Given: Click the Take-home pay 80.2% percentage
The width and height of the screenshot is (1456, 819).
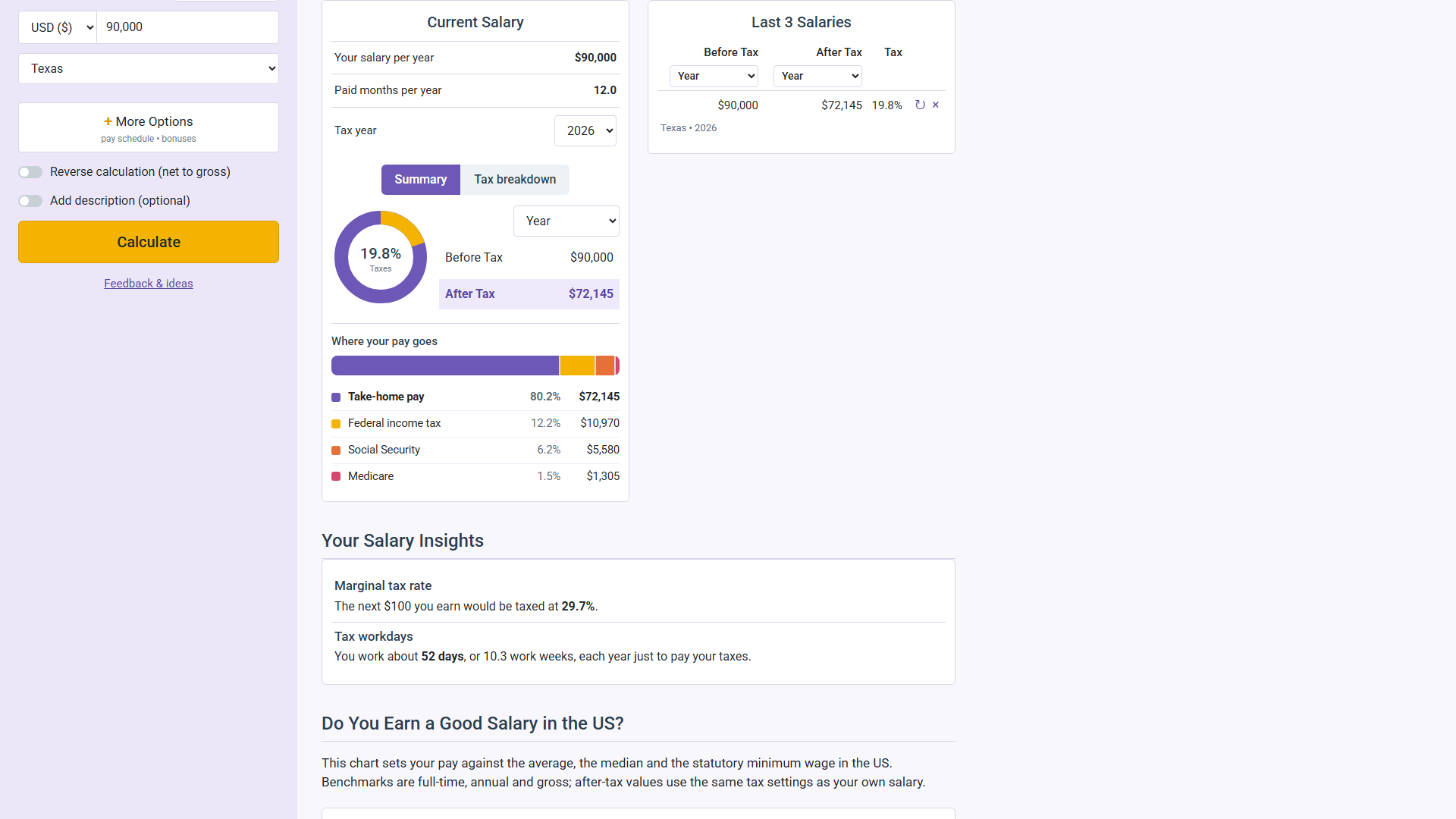Looking at the screenshot, I should click(x=545, y=397).
